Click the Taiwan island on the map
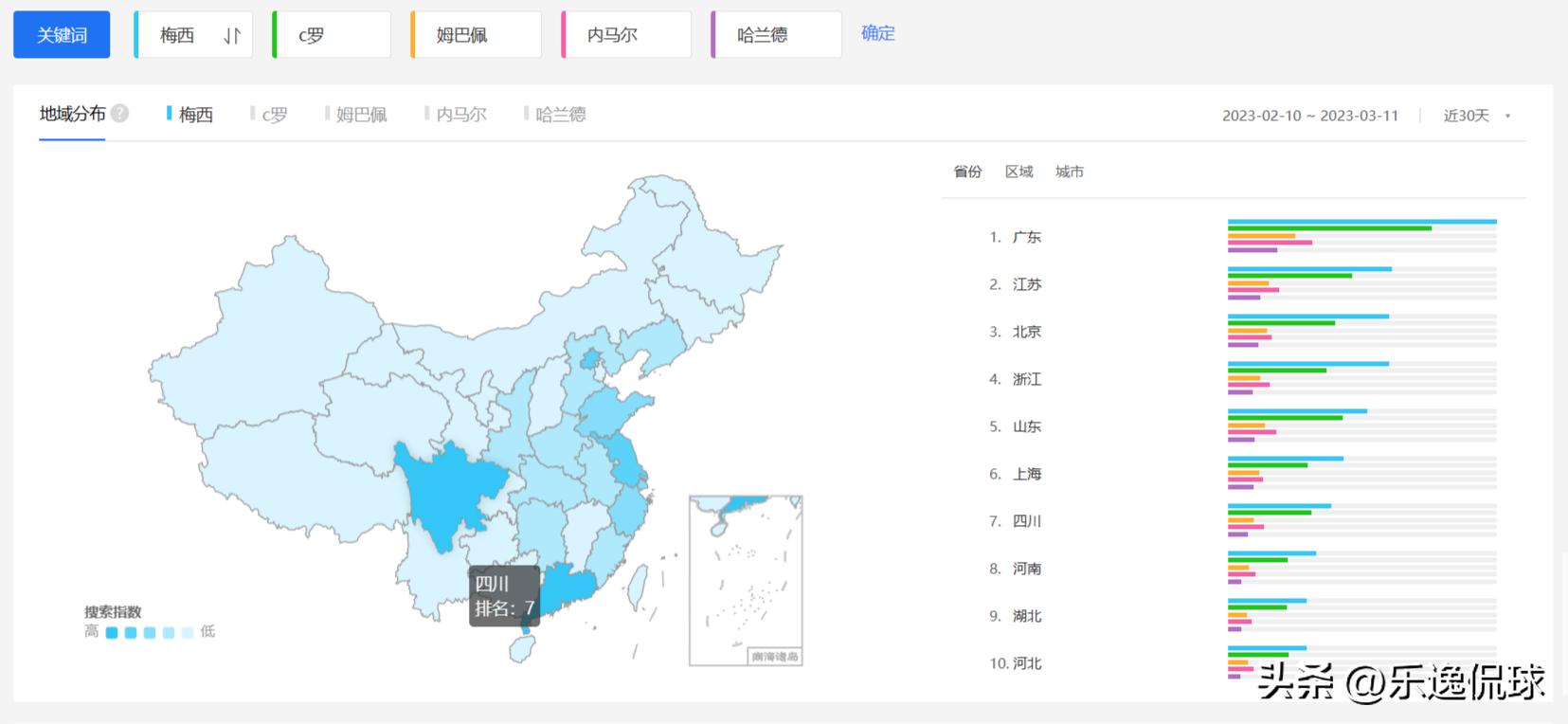Image resolution: width=1568 pixels, height=724 pixels. coord(639,586)
